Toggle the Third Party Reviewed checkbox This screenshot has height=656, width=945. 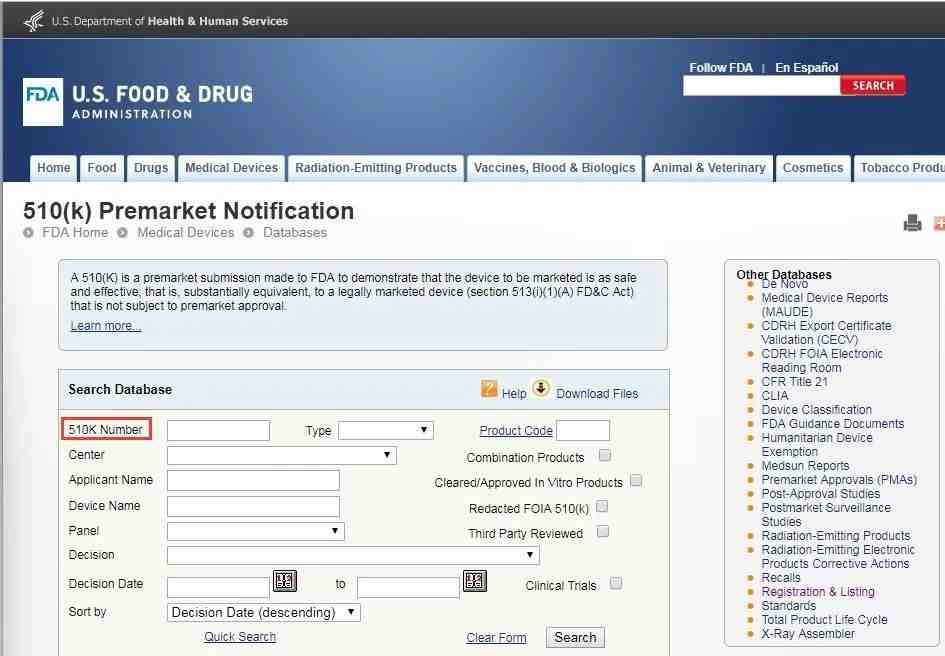[x=603, y=532]
